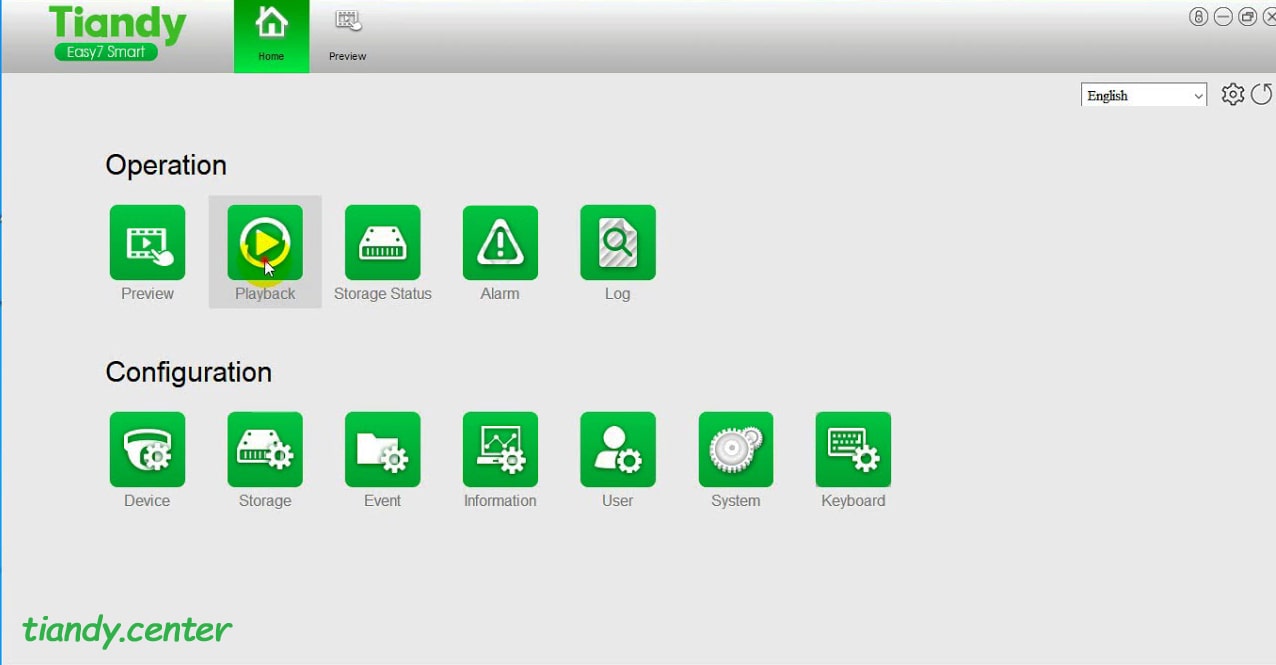Close the Easy7 Smart window
Screen dimensions: 1276x665
[1269, 17]
